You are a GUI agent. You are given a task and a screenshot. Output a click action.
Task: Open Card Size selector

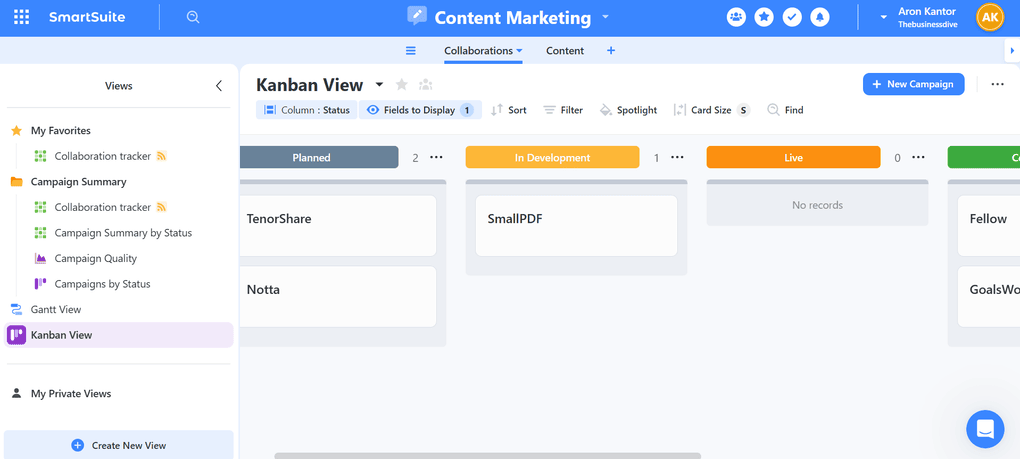(x=712, y=110)
